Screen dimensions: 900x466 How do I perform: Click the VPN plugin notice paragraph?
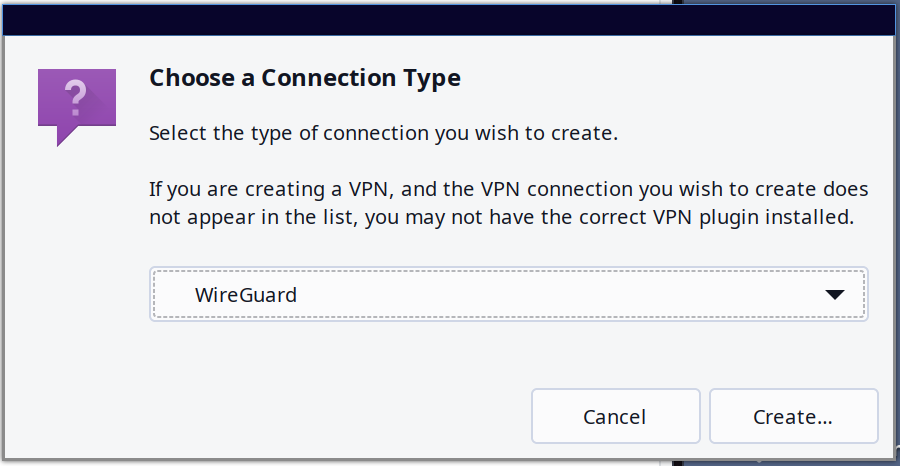click(508, 203)
